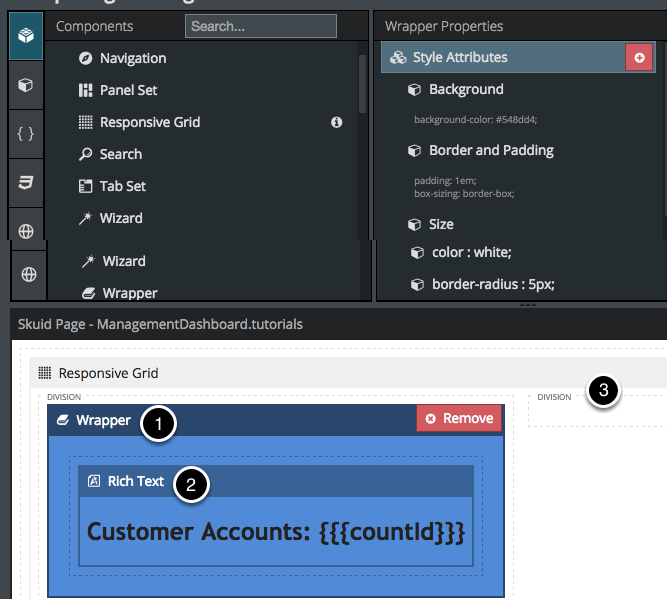
Task: Open the Background style property
Action: [x=465, y=90]
